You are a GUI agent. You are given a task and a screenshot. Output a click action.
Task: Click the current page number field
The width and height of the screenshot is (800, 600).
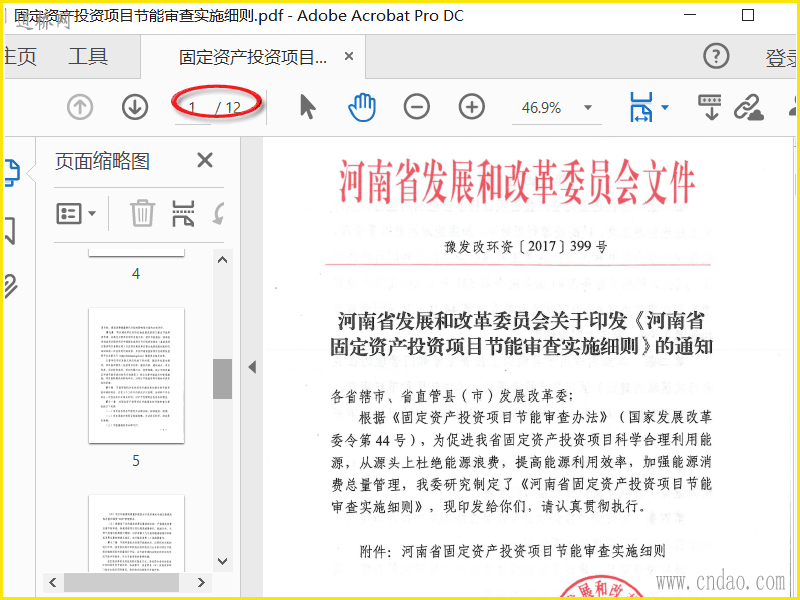pos(192,108)
